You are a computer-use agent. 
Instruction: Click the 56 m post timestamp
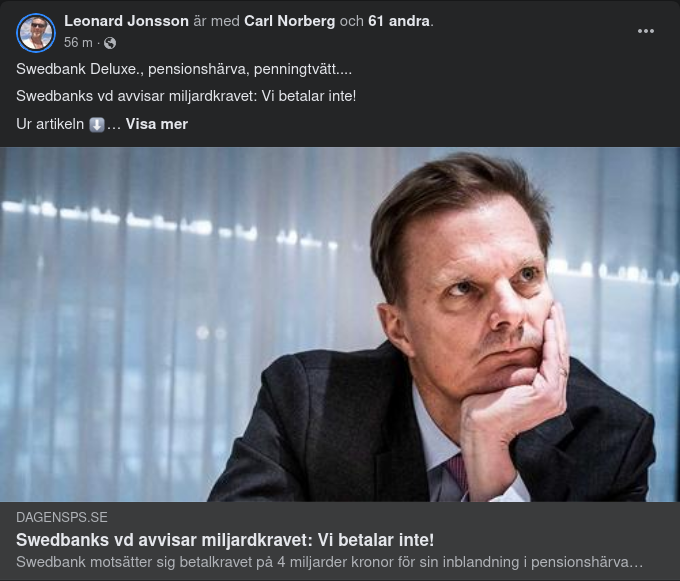[78, 42]
